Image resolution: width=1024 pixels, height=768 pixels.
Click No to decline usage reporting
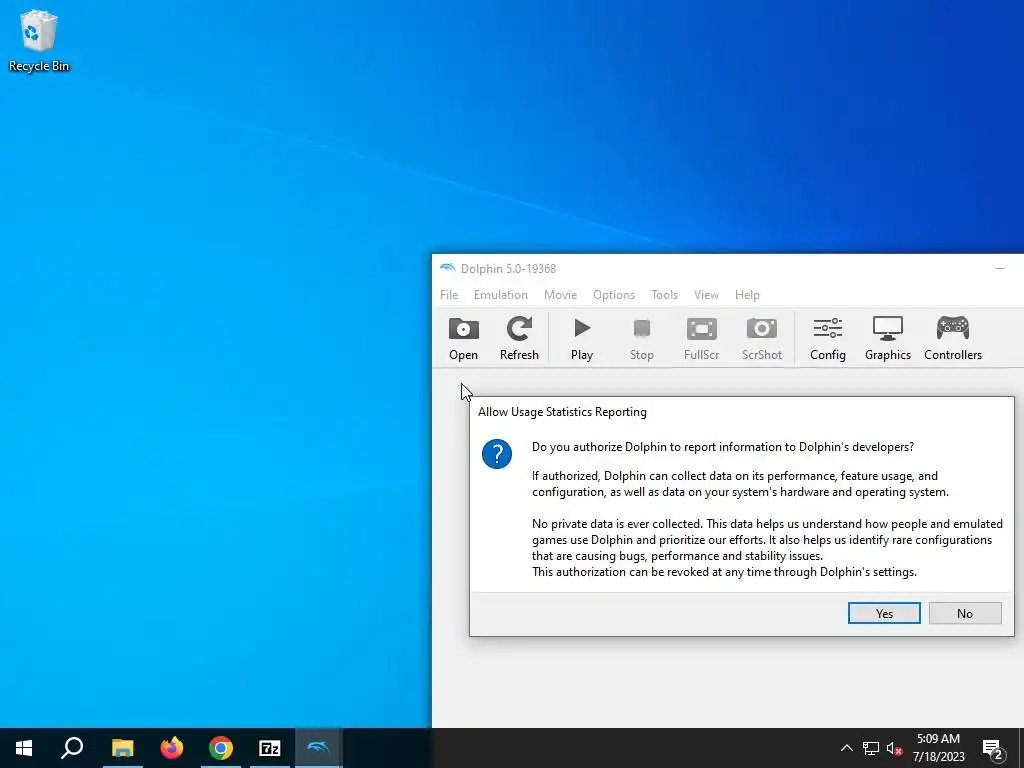(965, 613)
